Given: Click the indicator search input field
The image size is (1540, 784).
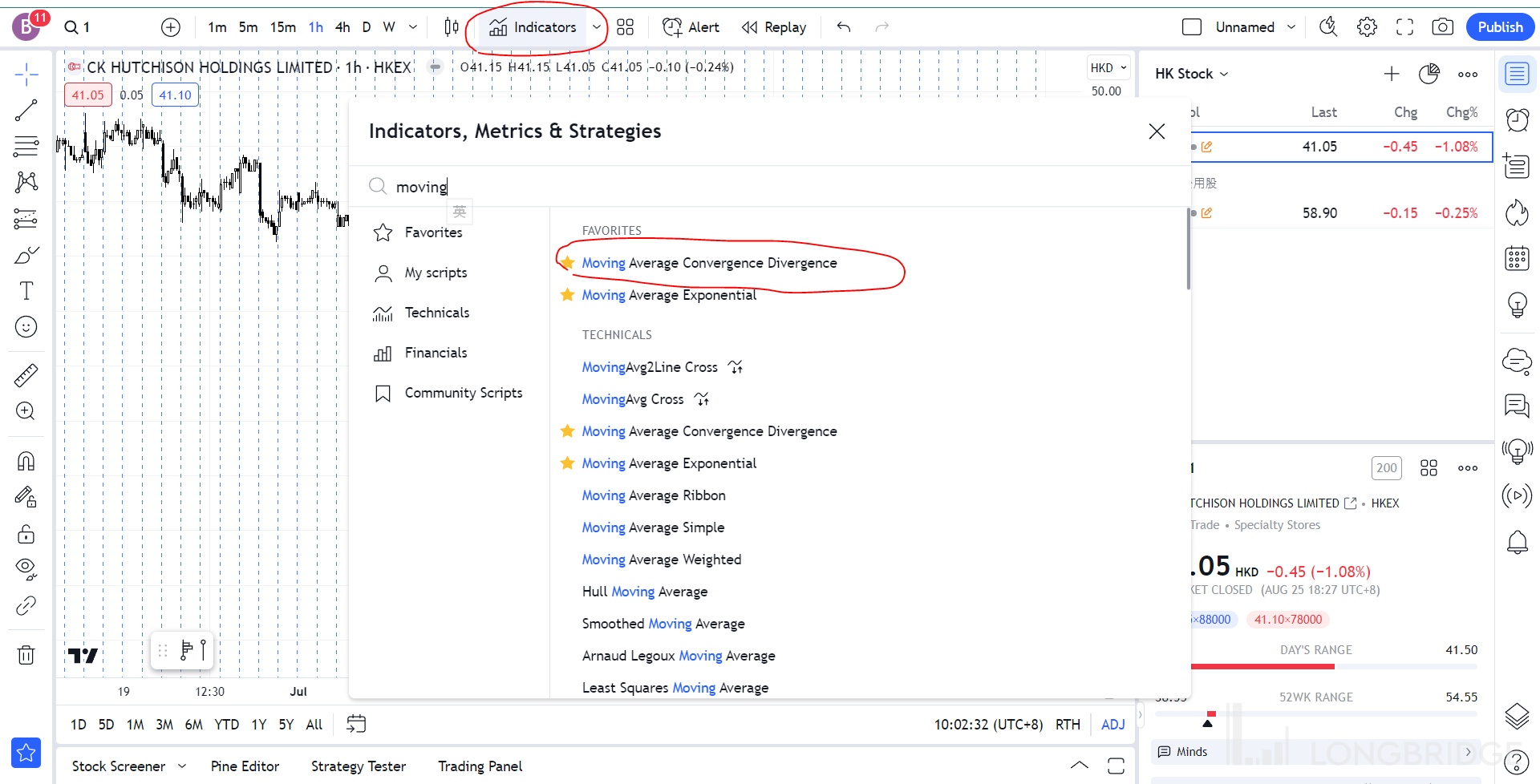Looking at the screenshot, I should (x=722, y=187).
